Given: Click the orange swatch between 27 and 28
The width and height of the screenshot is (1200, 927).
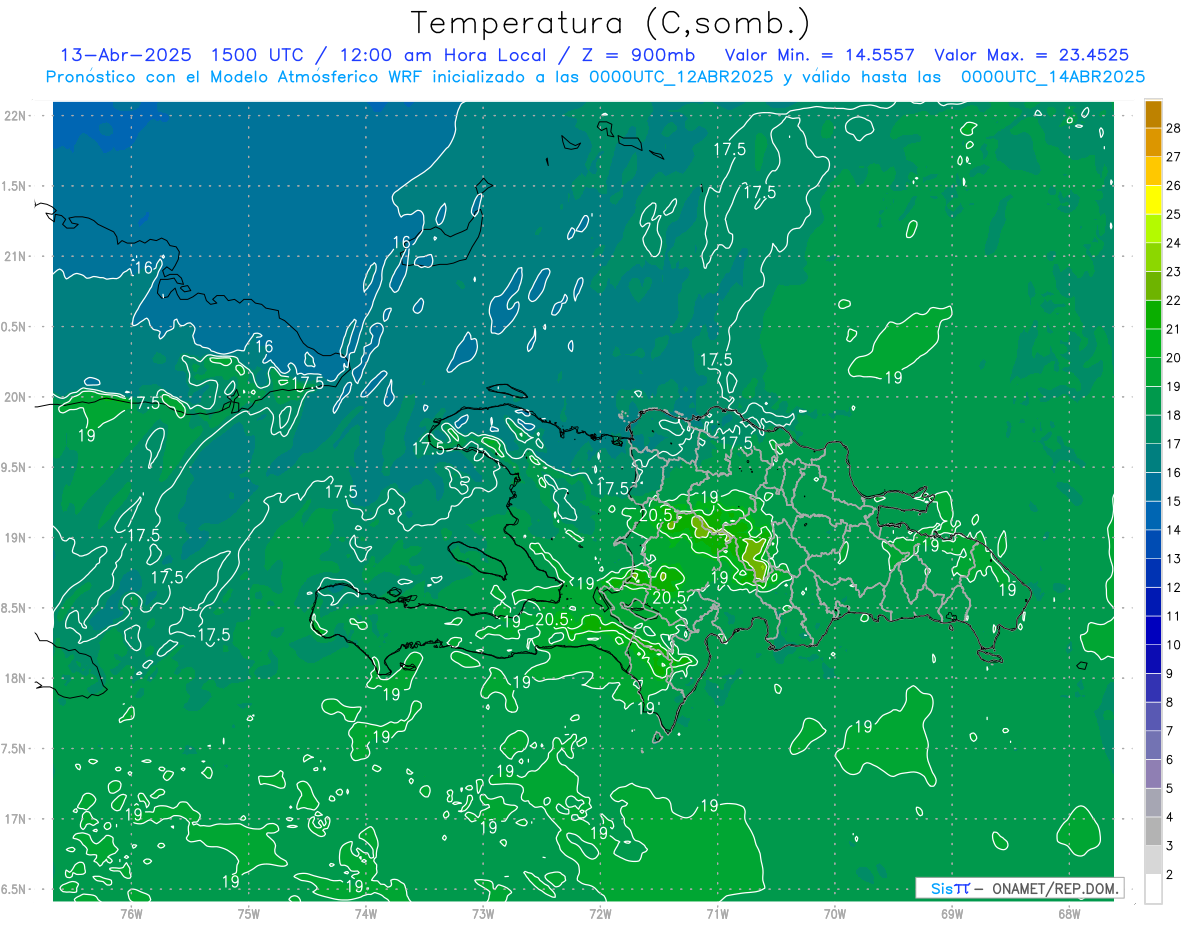Looking at the screenshot, I should [1153, 141].
